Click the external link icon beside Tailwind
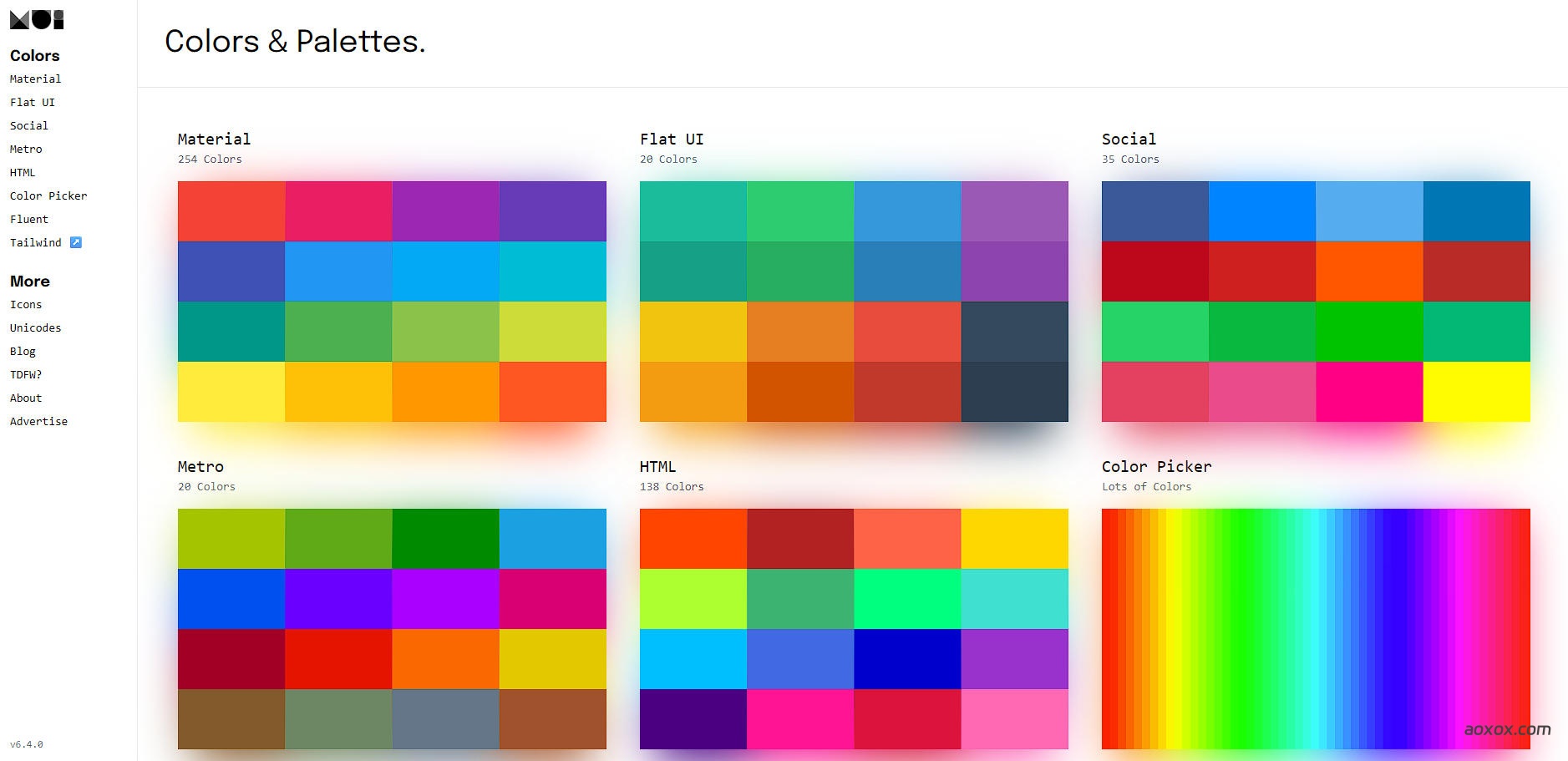Image resolution: width=1568 pixels, height=761 pixels. pyautogui.click(x=76, y=242)
